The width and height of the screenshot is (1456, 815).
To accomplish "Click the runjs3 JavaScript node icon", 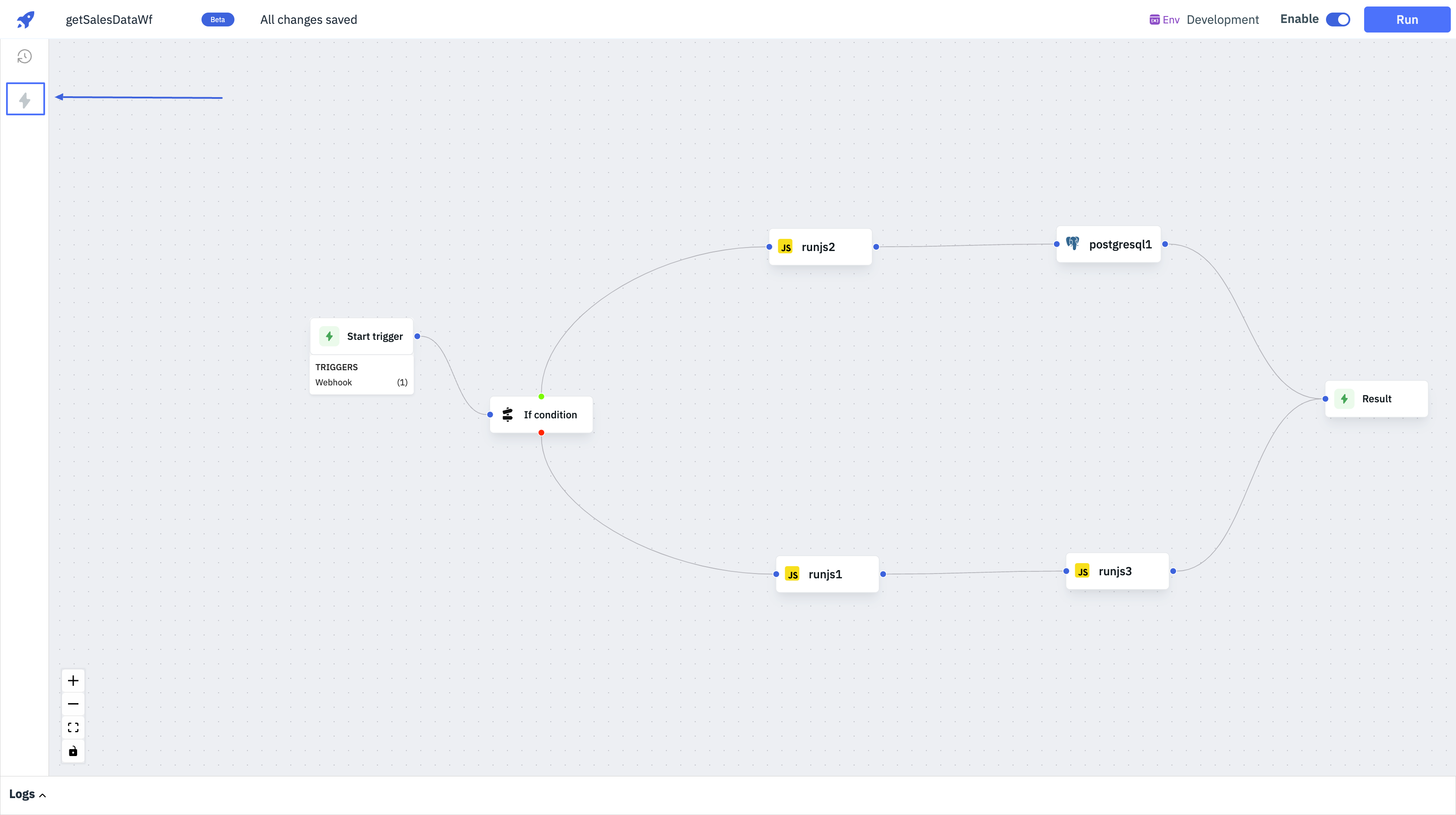I will tap(1082, 570).
